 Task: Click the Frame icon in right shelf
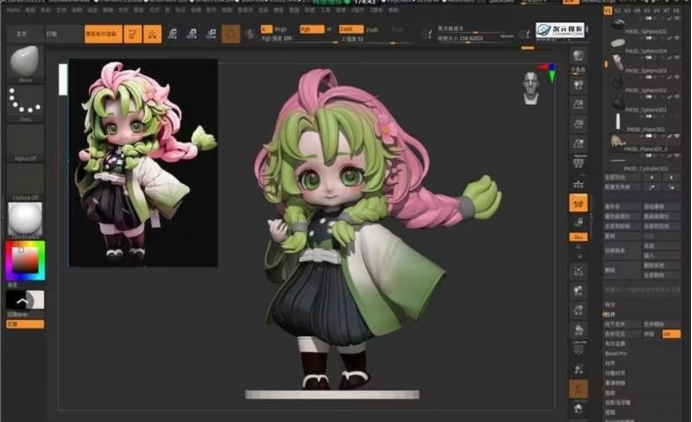click(x=578, y=271)
